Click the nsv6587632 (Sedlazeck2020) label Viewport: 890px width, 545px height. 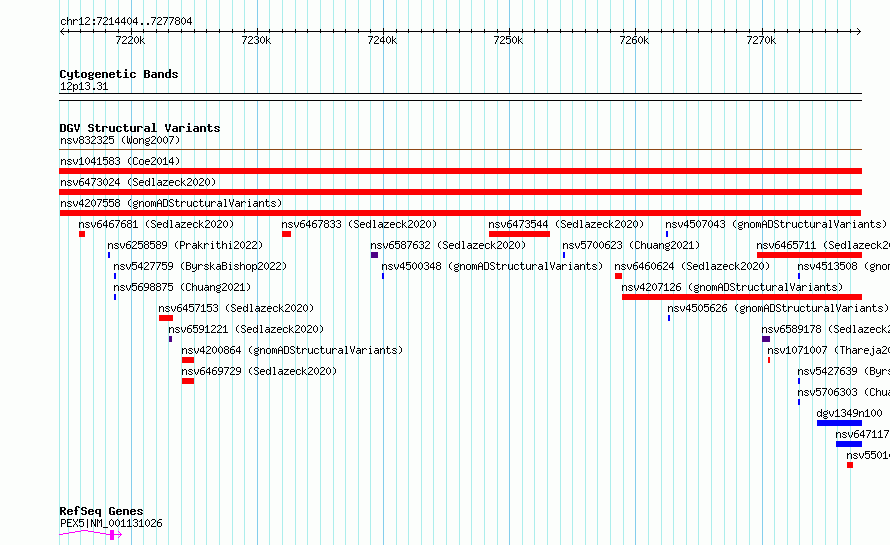coord(448,245)
